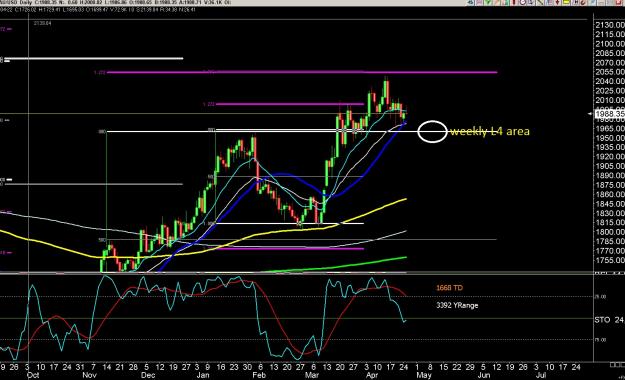
Task: Click the 2055.00 price axis label
Action: 609,72
